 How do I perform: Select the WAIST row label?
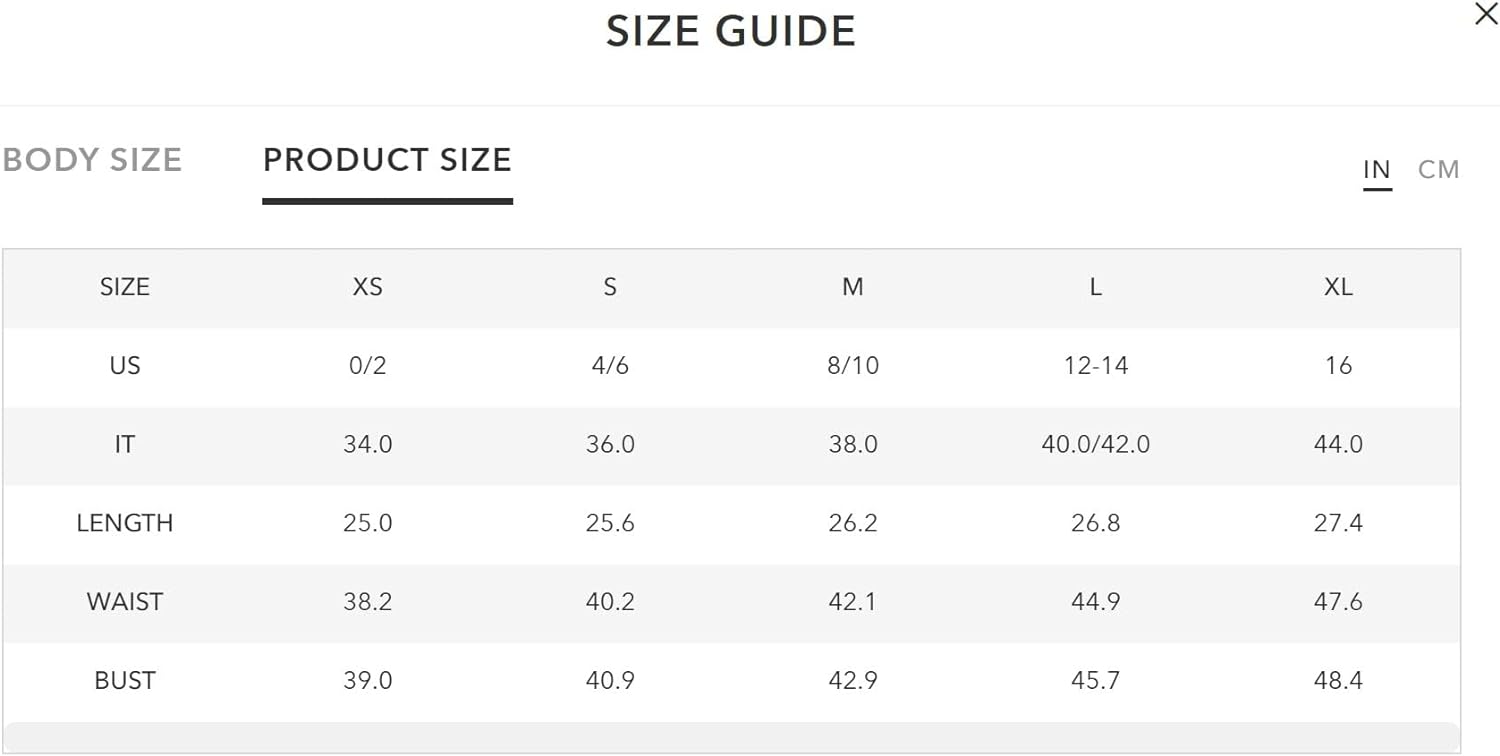coord(125,602)
